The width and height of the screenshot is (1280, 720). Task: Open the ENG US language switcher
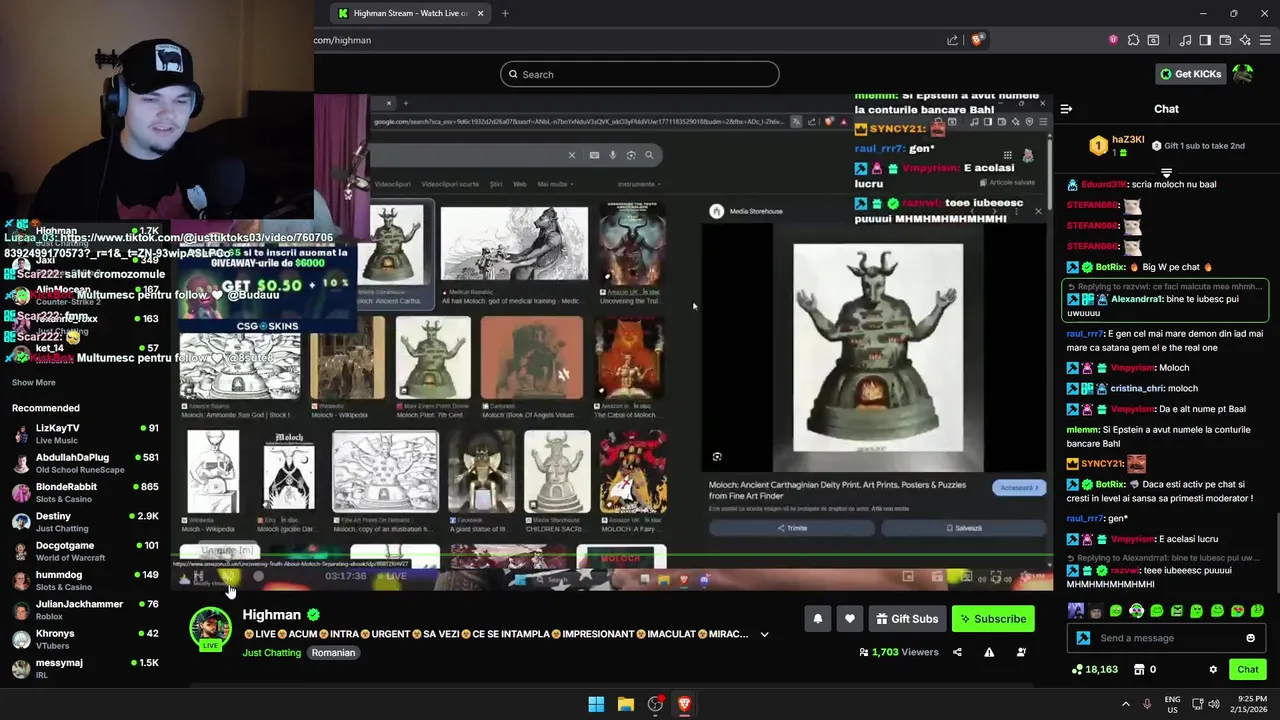tap(1173, 704)
